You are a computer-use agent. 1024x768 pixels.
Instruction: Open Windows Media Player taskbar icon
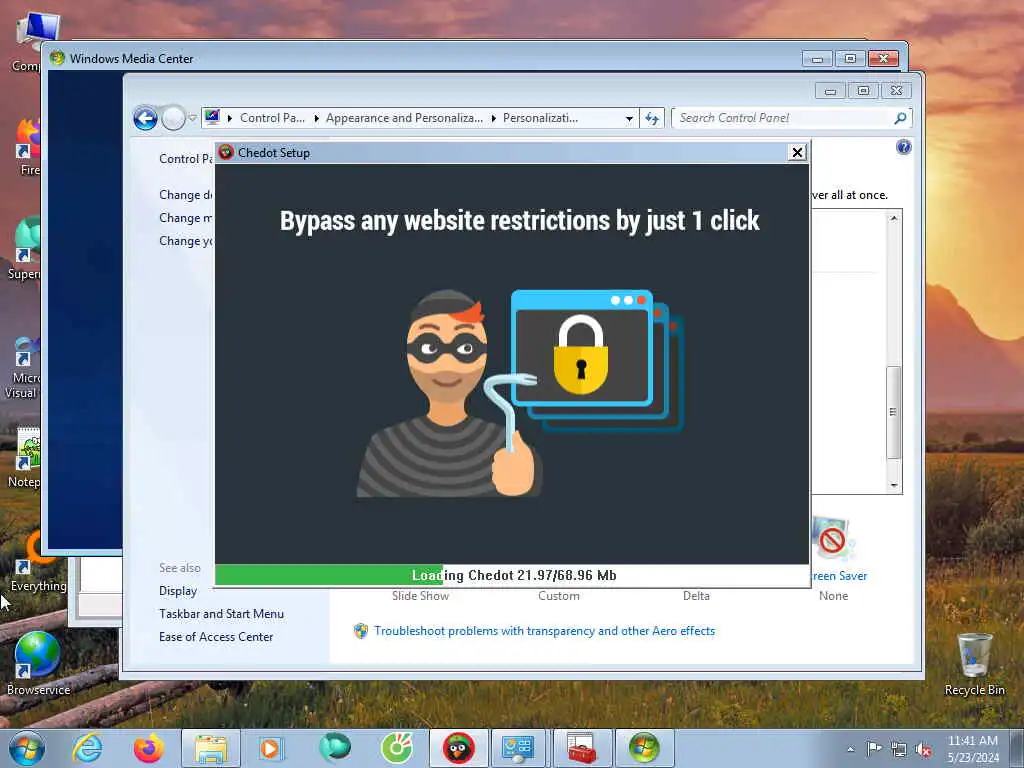[270, 748]
